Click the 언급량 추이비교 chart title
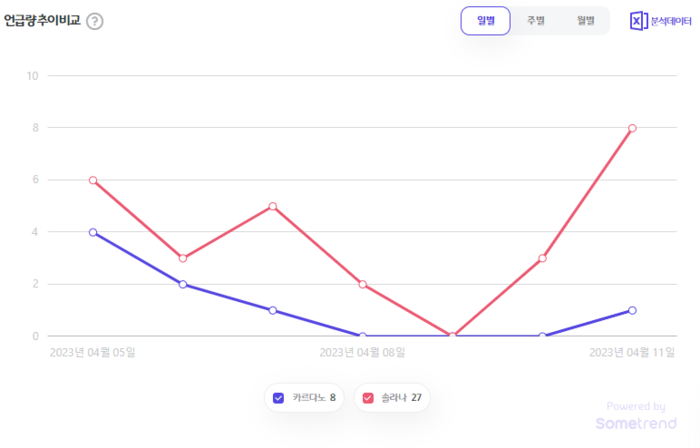 click(42, 21)
